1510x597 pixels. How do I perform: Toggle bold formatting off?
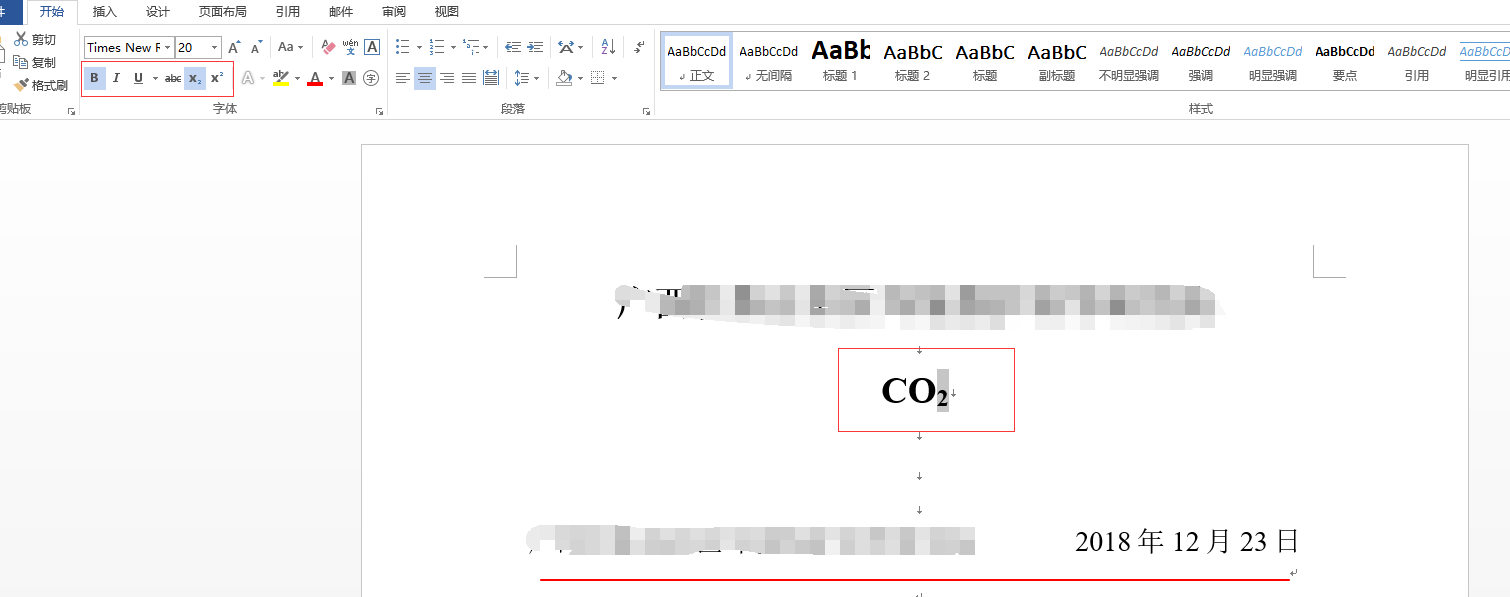click(94, 78)
